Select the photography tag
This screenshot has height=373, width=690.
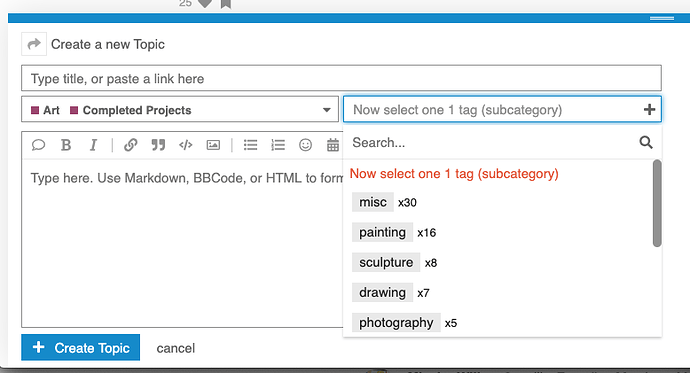click(x=396, y=323)
